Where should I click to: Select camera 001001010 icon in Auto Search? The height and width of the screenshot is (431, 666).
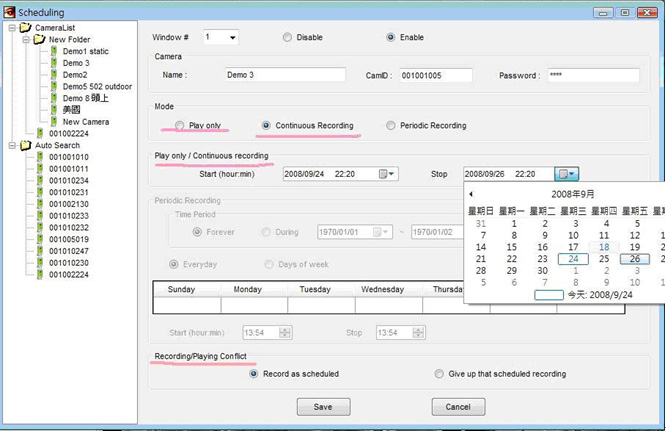point(40,157)
